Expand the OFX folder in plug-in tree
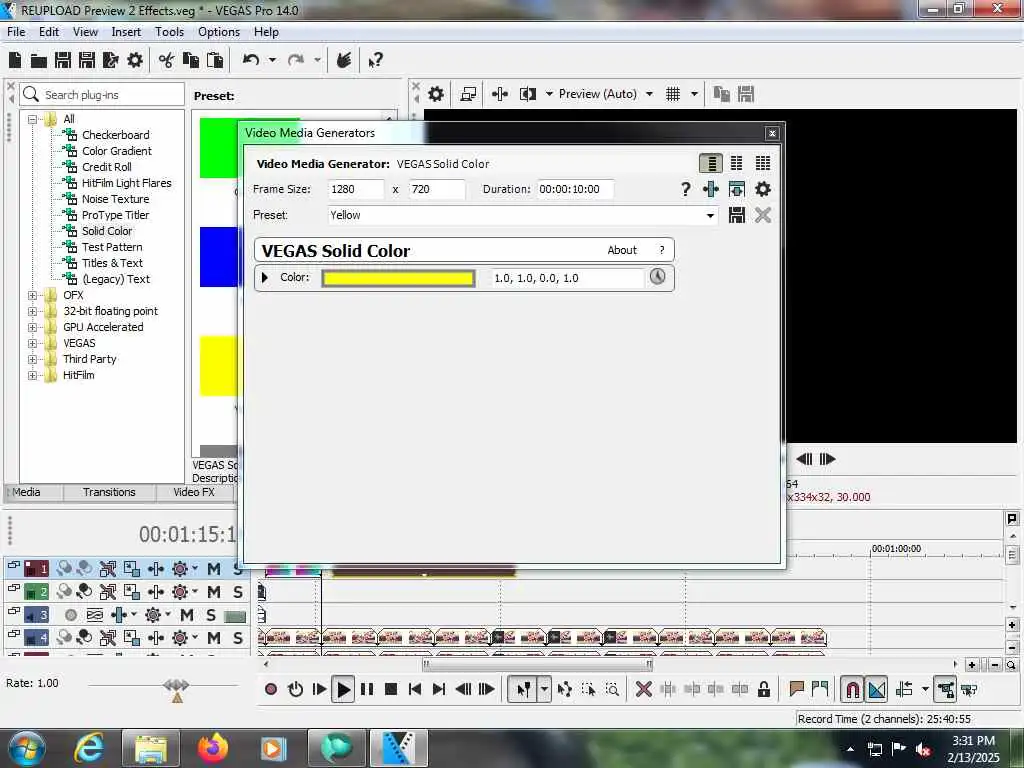 point(32,295)
